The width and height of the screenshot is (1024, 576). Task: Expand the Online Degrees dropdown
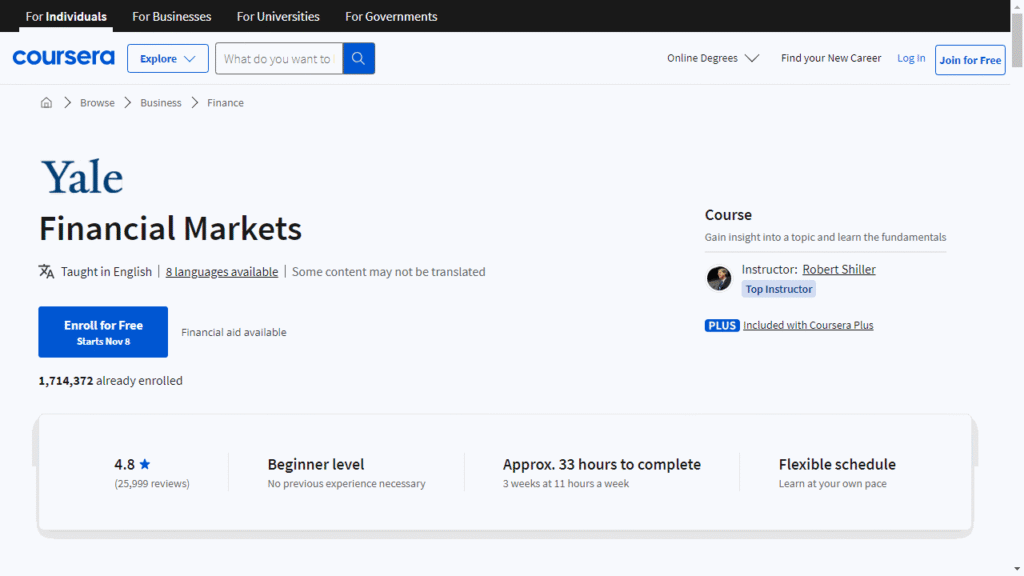tap(712, 59)
